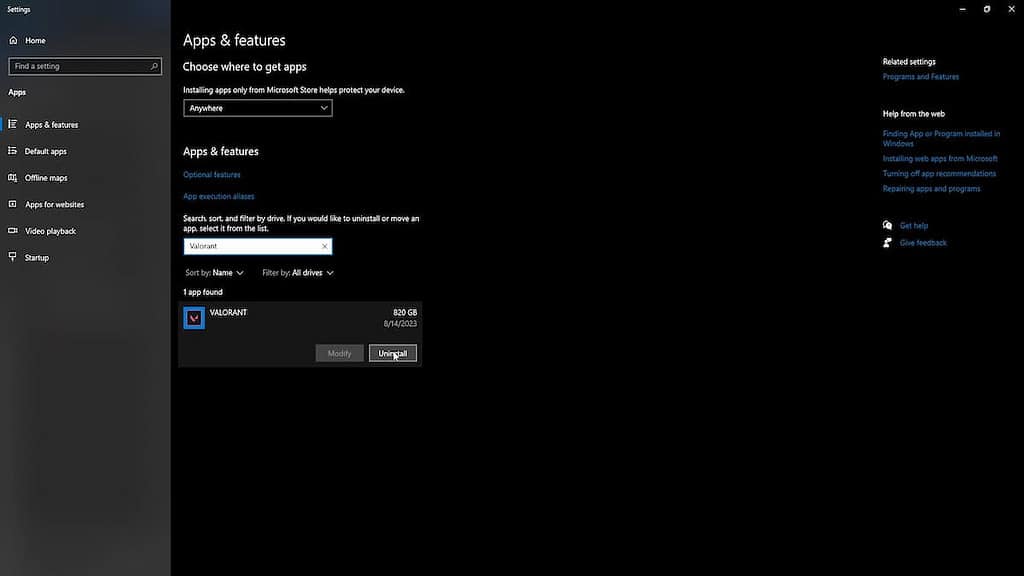Select Apps & features in sidebar

85,125
